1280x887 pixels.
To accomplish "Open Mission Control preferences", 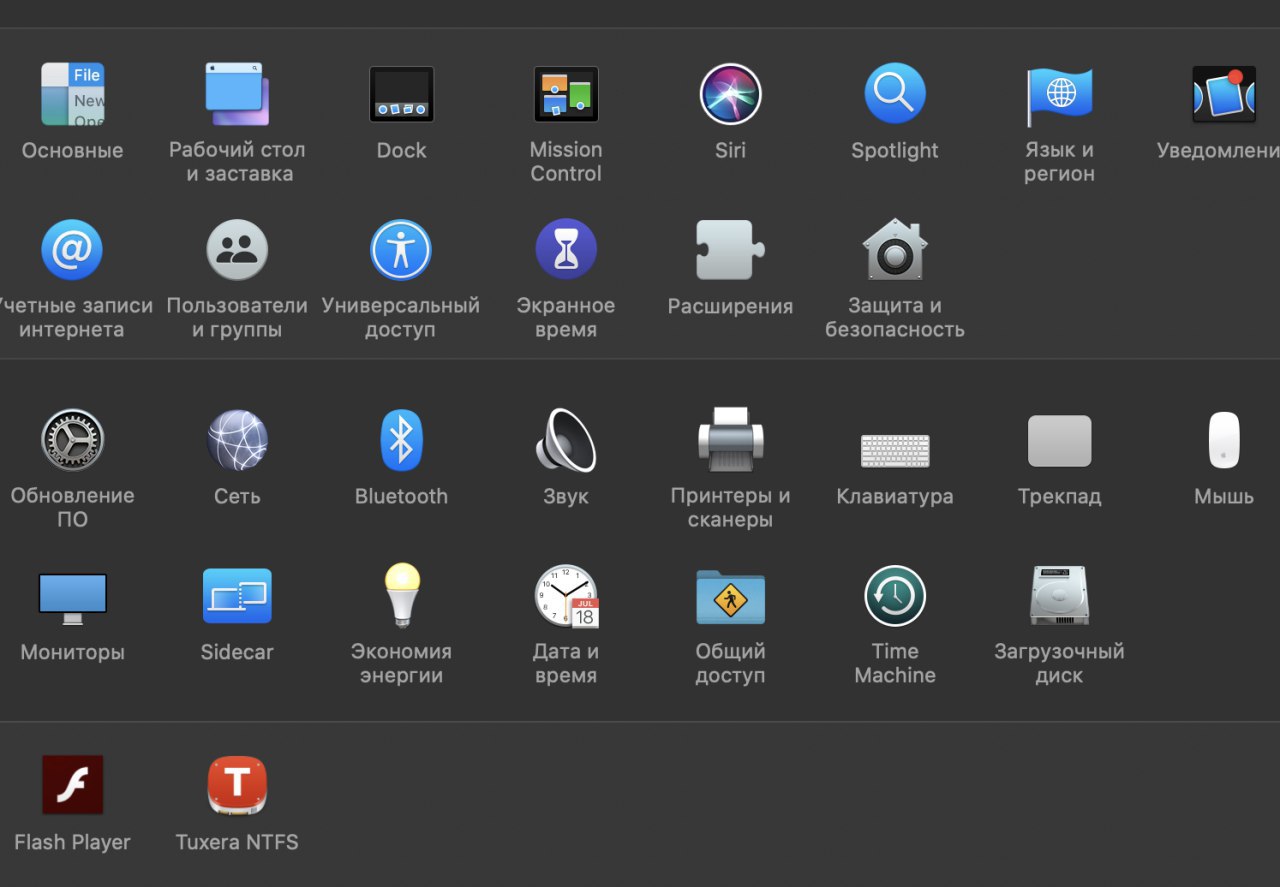I will coord(566,95).
